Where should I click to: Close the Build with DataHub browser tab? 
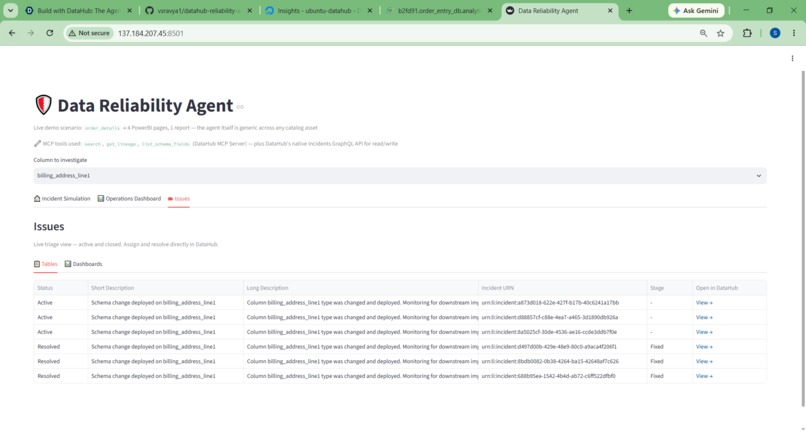pos(129,10)
